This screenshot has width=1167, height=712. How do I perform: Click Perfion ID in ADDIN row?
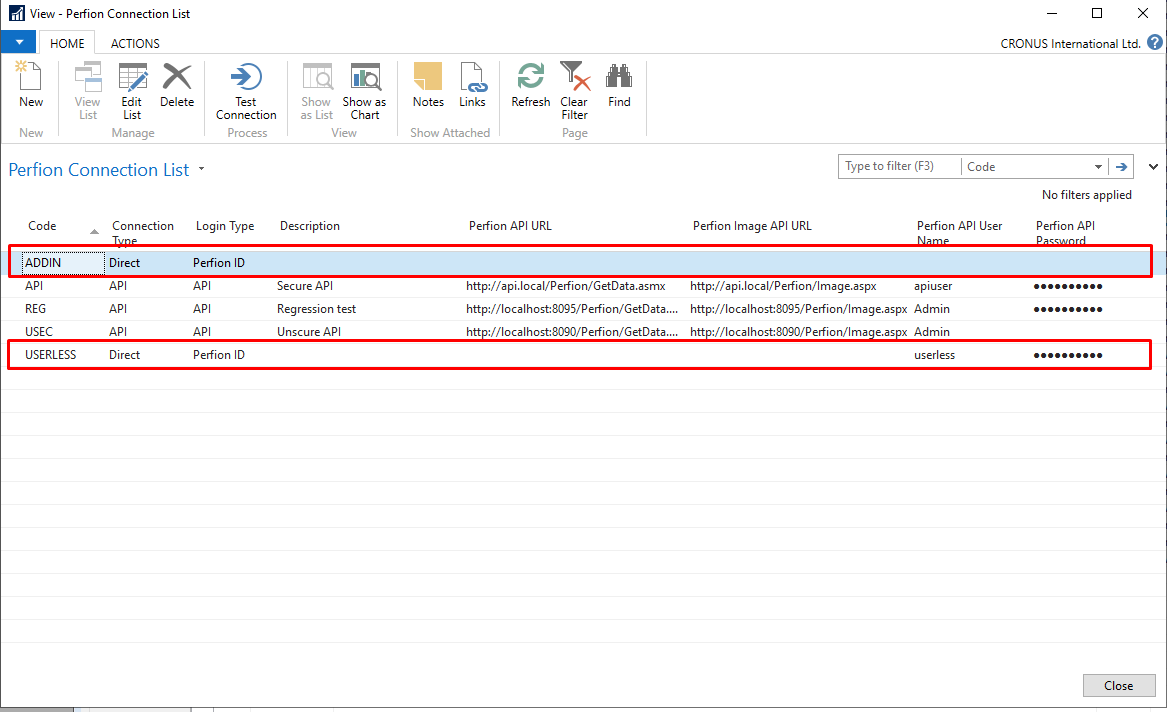point(219,263)
